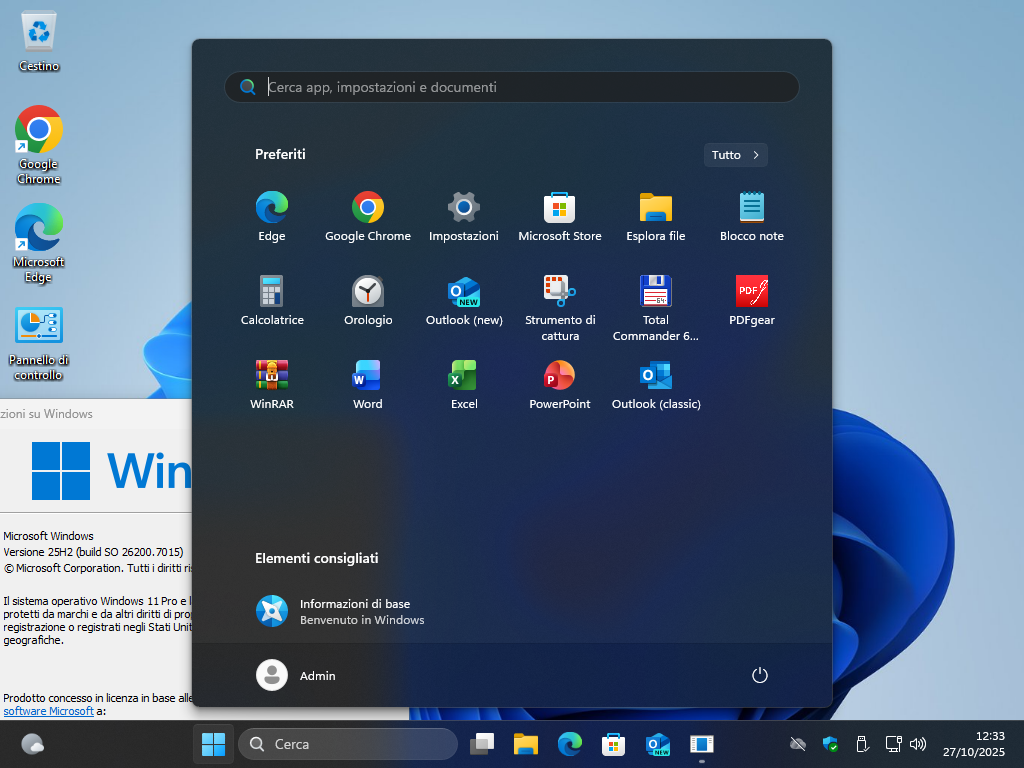Viewport: 1024px width, 768px height.
Task: Open the Admin user account menu
Action: (296, 675)
